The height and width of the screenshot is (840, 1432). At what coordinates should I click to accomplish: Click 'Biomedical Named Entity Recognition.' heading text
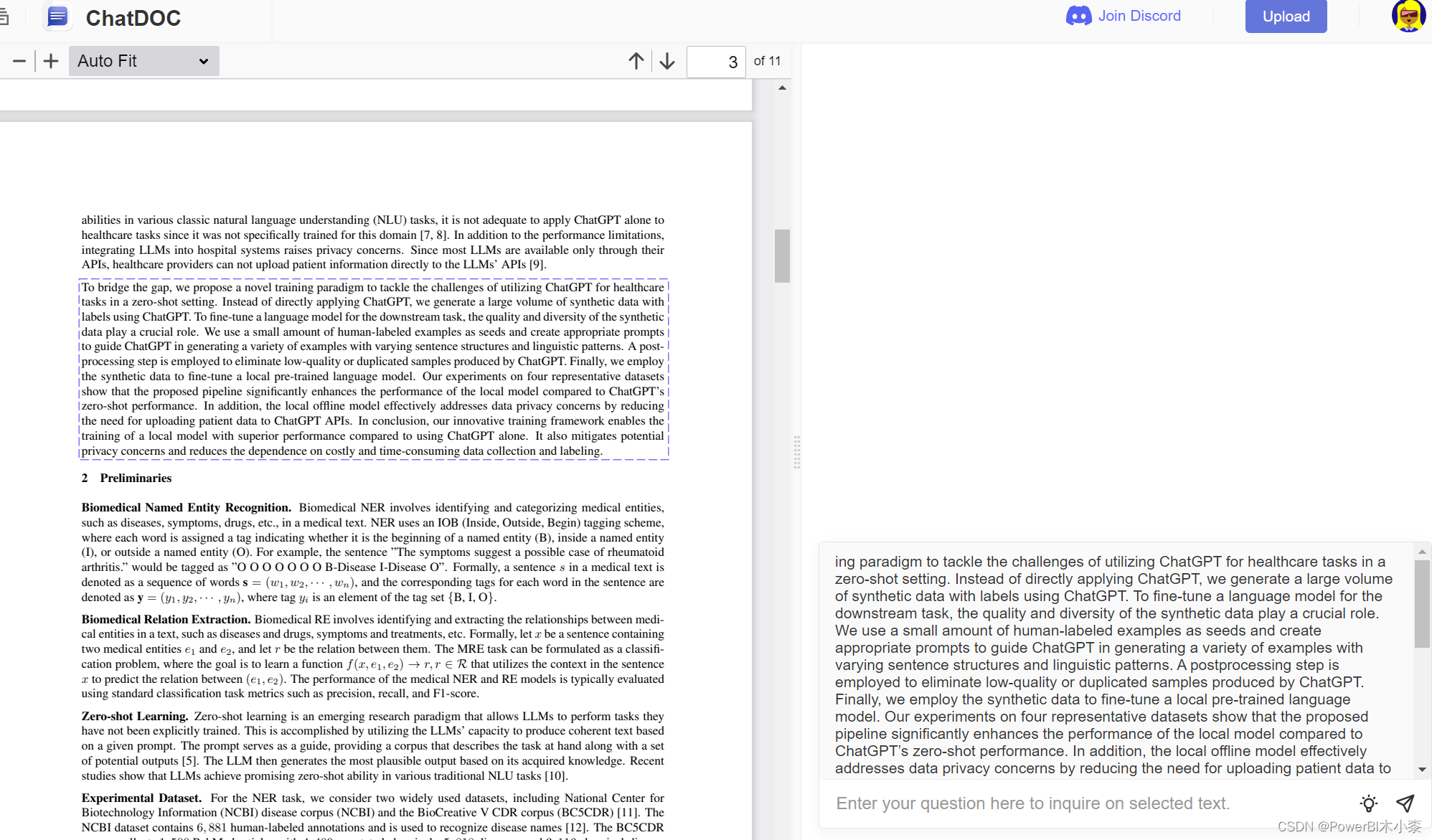187,508
